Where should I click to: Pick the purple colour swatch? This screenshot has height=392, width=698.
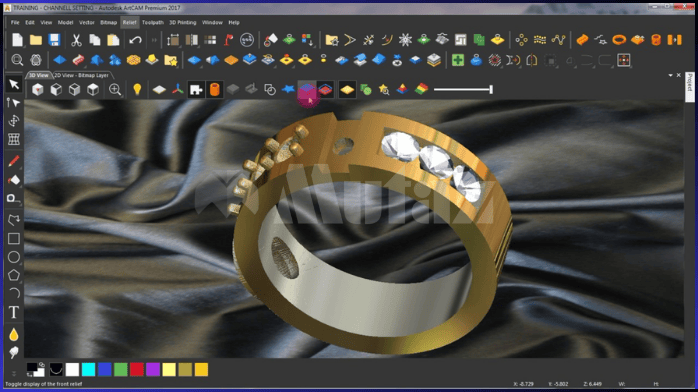pos(153,369)
